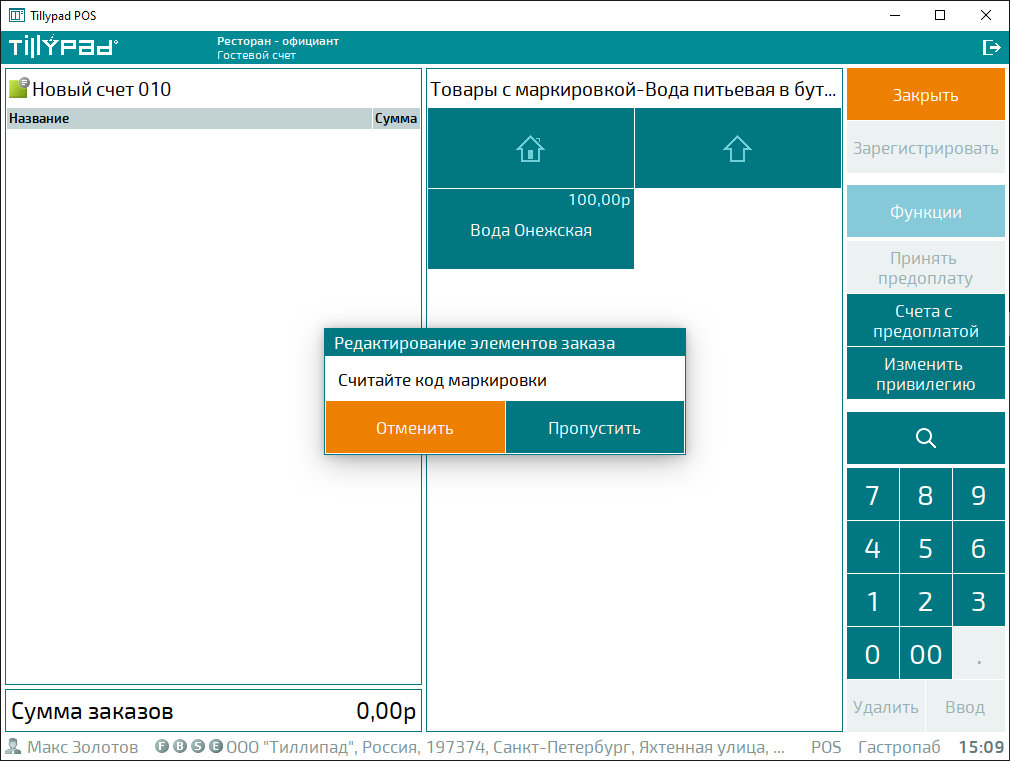Click the Товары с маркировкой breadcrumb title

point(633,89)
